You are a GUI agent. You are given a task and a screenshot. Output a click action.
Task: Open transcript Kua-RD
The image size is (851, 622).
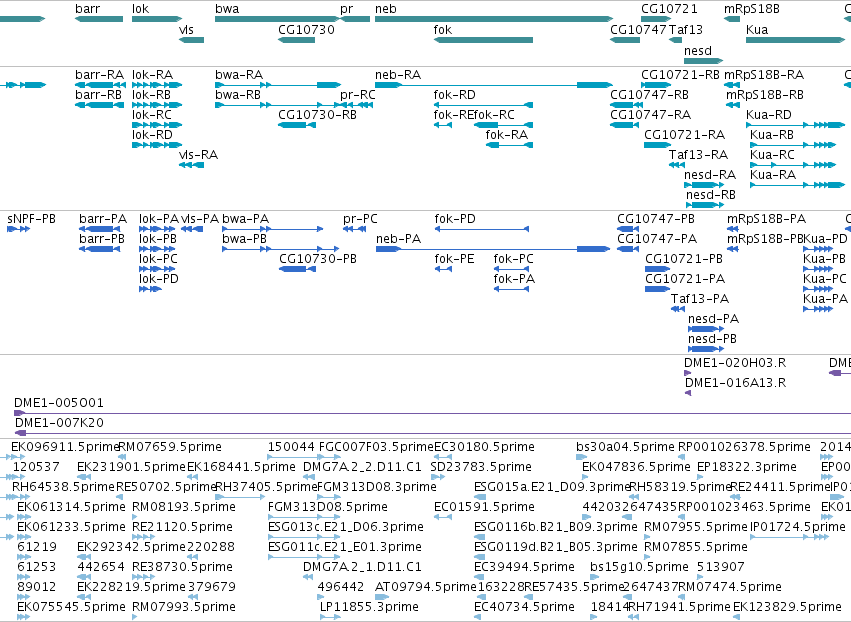769,115
